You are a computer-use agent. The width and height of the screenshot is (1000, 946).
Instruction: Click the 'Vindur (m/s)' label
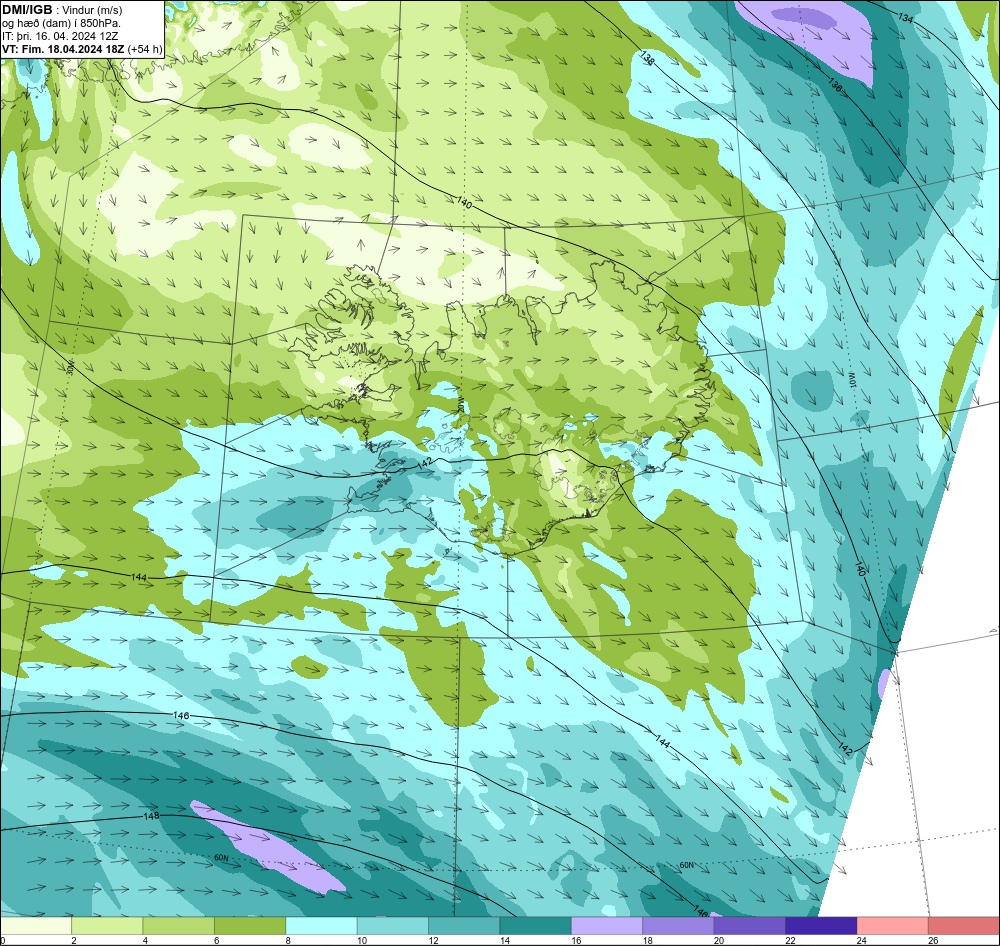pyautogui.click(x=92, y=11)
